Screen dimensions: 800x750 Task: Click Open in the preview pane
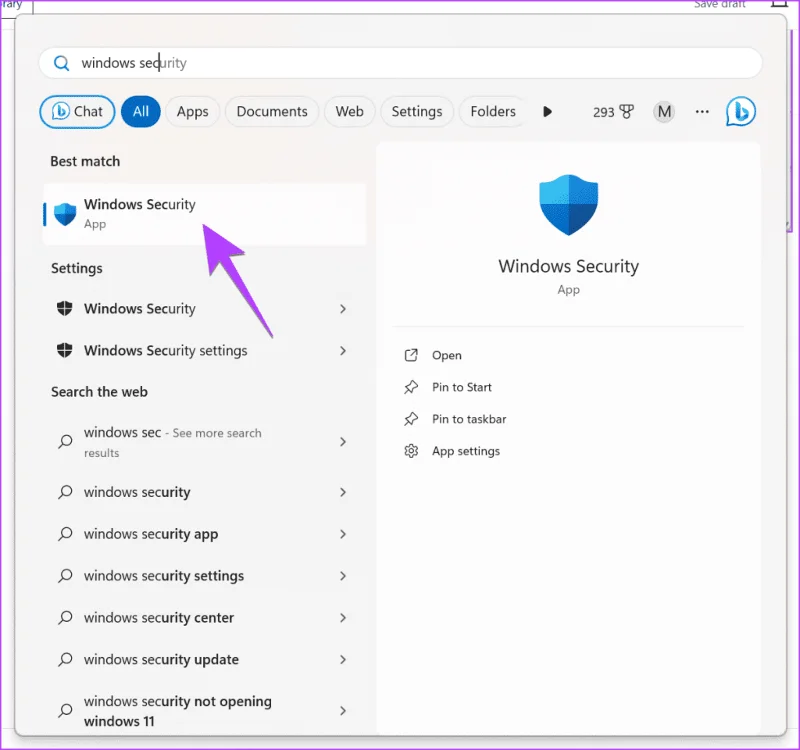[x=446, y=355]
